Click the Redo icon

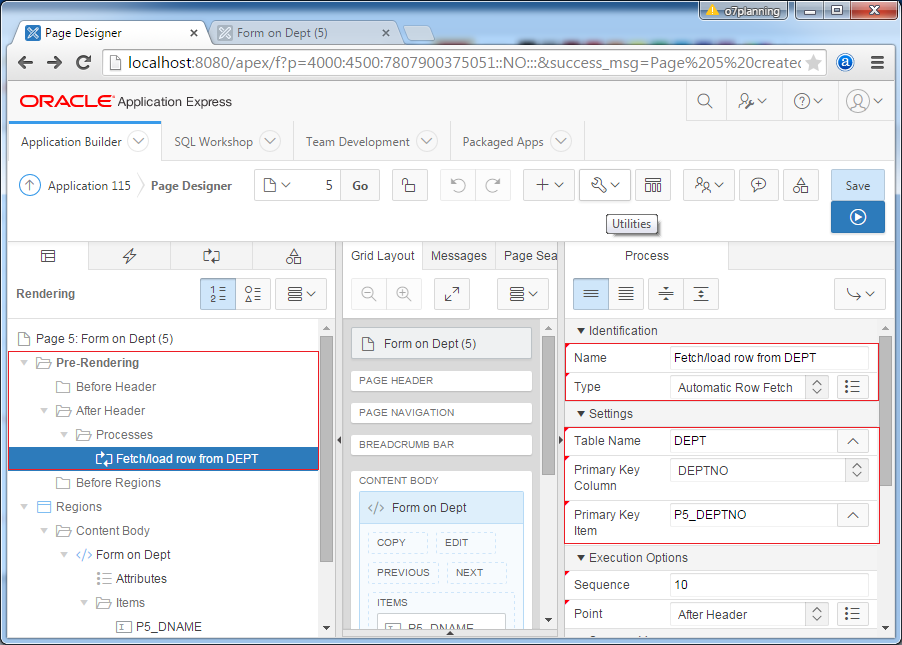(493, 185)
